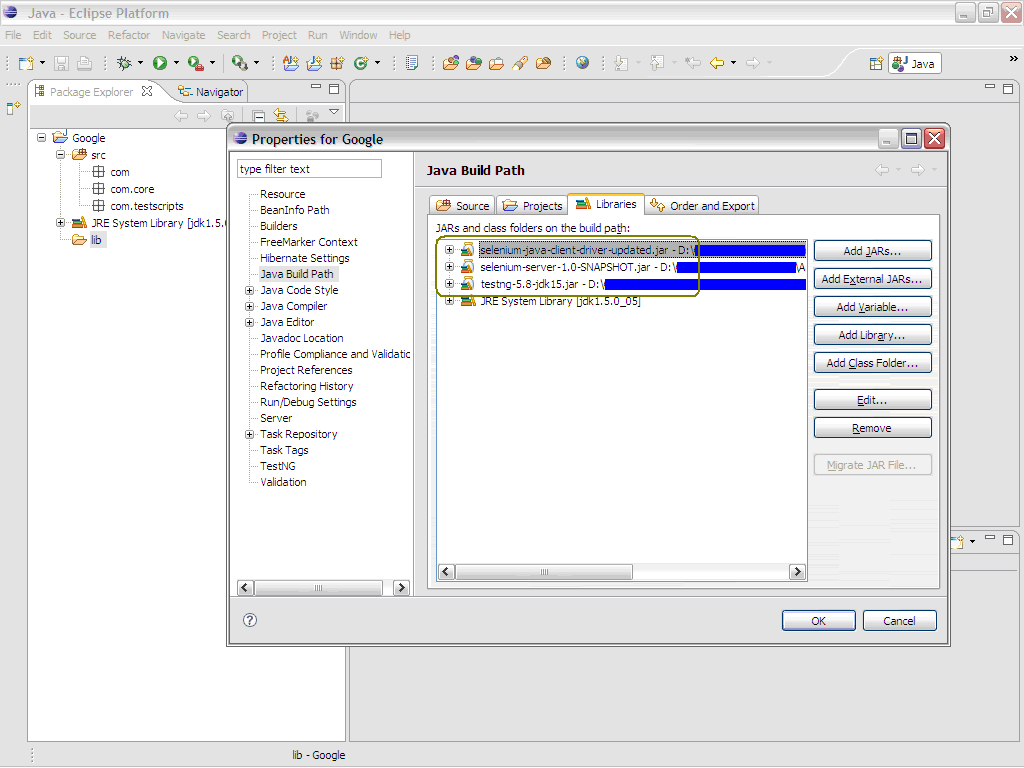Click the build path list horizontal scrollbar

pyautogui.click(x=544, y=572)
